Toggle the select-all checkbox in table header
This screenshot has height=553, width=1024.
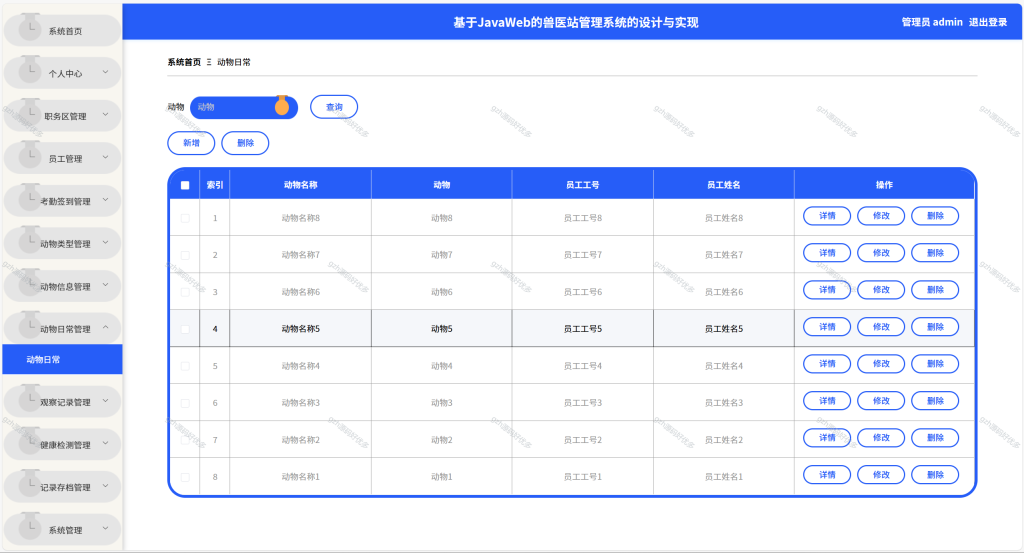pos(185,185)
